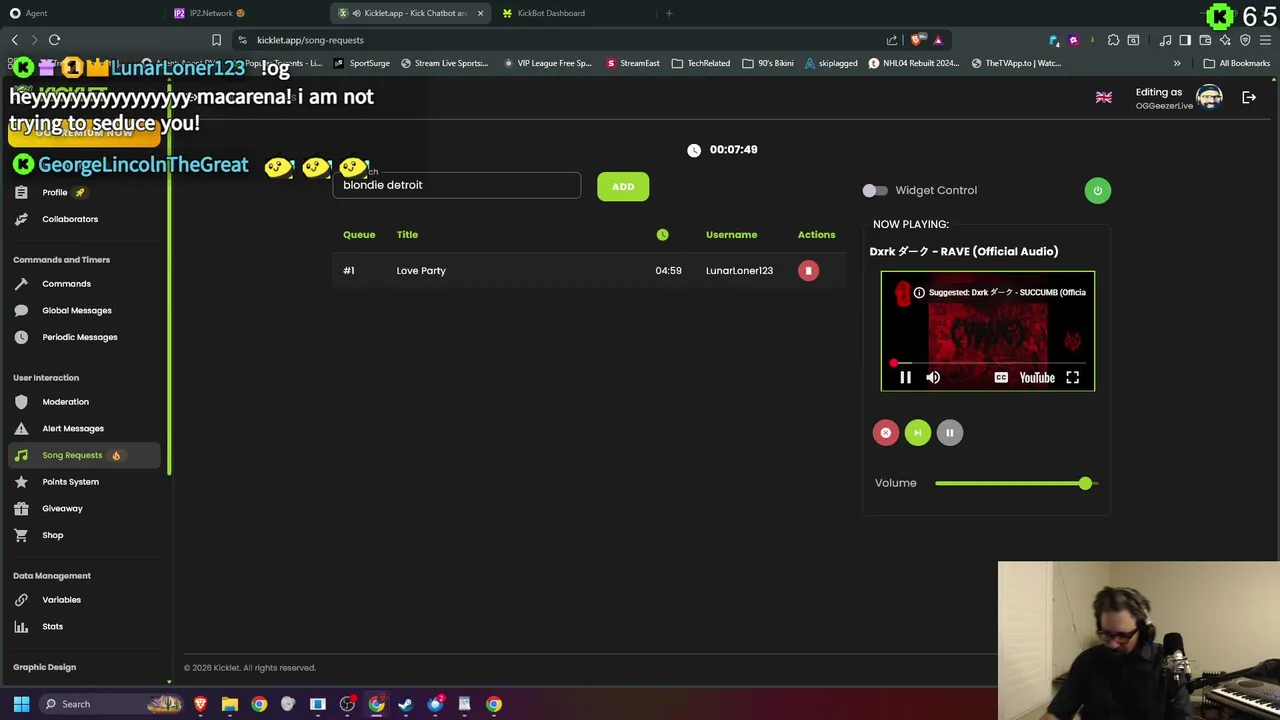Image resolution: width=1280 pixels, height=720 pixels.
Task: Open the All Bookmarks folder
Action: pyautogui.click(x=1237, y=63)
